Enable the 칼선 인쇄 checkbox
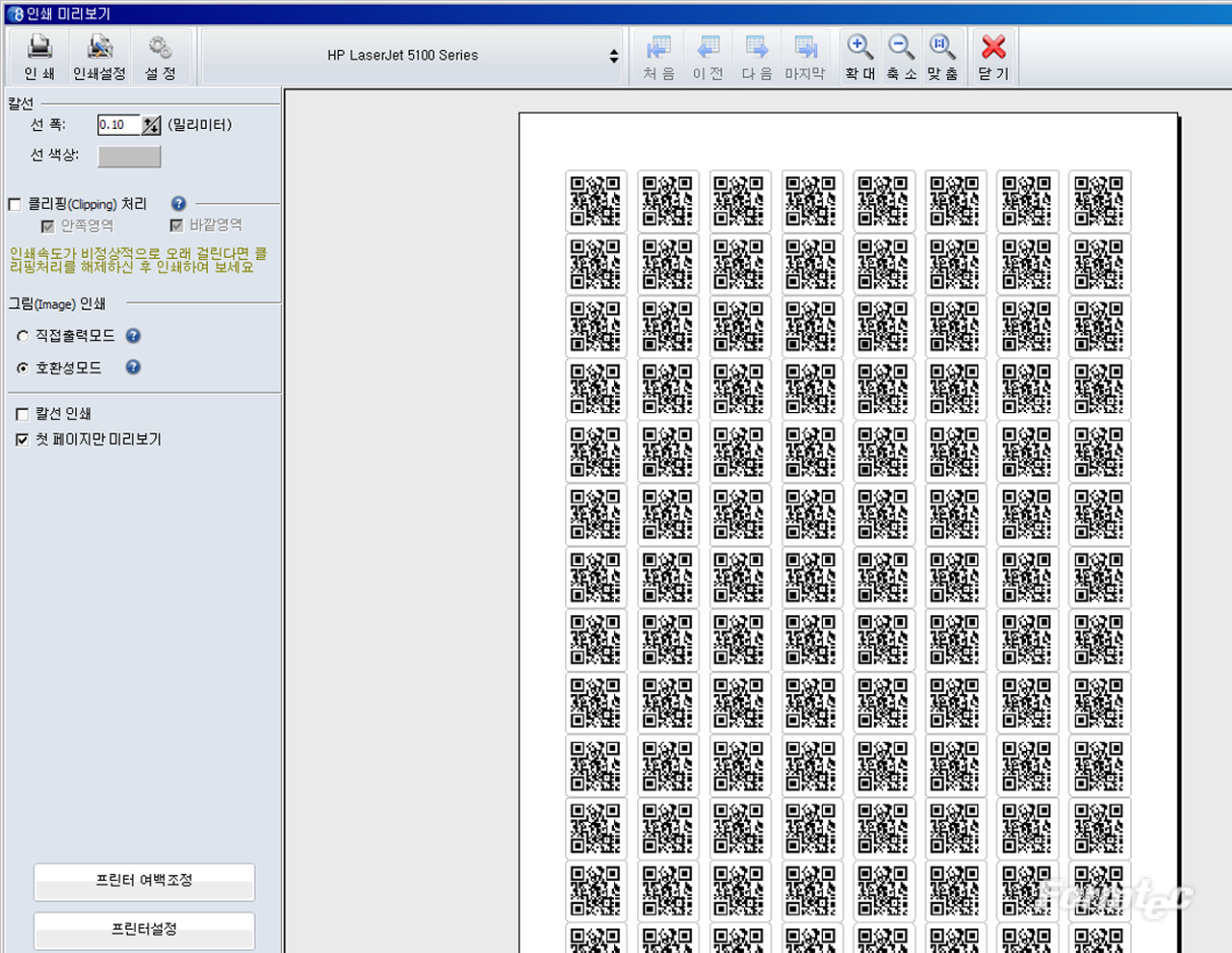The image size is (1232, 953). point(22,414)
